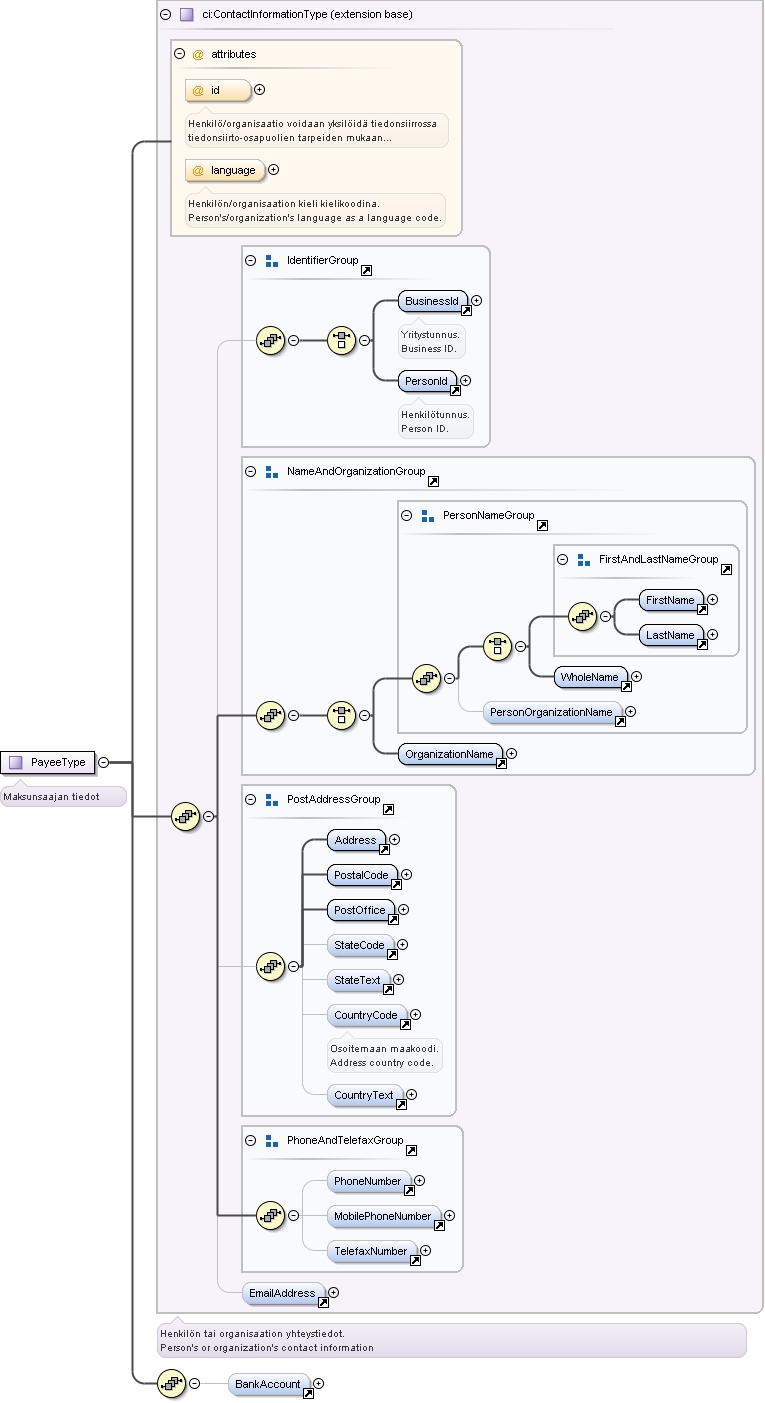Select the EmailAddress element
The width and height of the screenshot is (765, 1403).
point(284,1294)
